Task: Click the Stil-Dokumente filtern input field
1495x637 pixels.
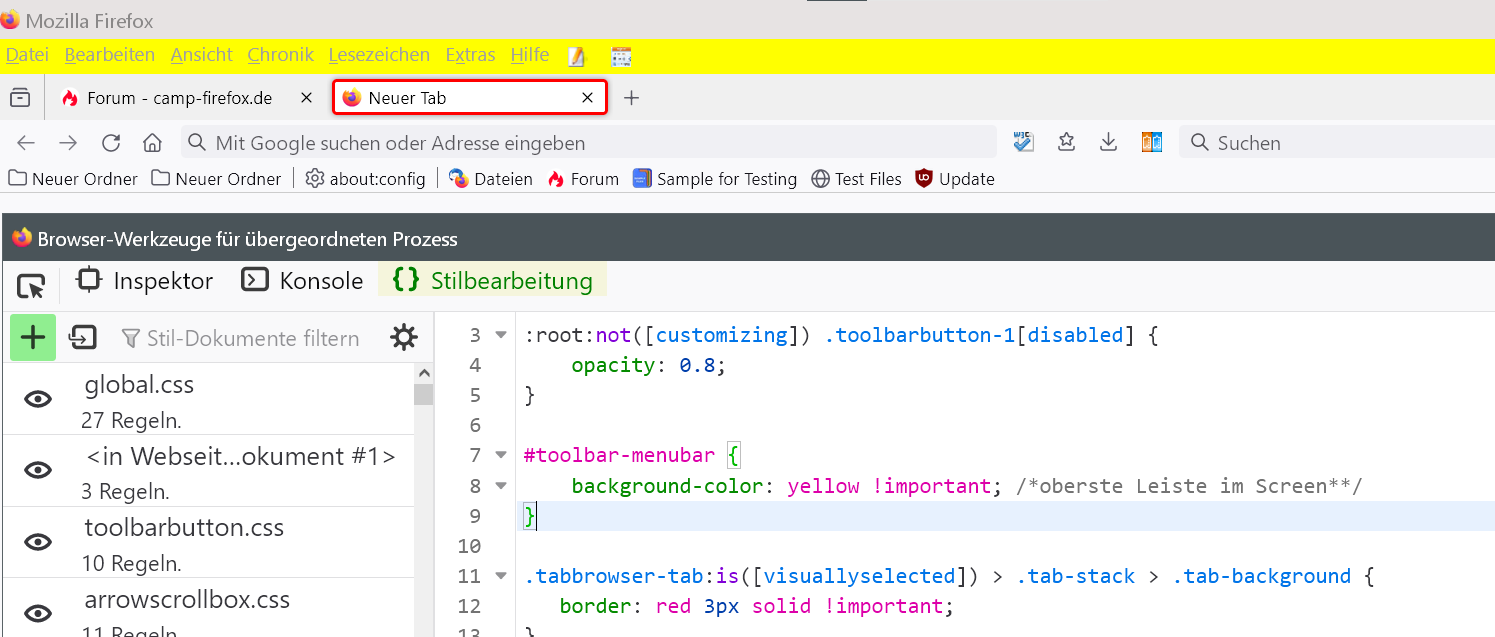Action: pyautogui.click(x=252, y=339)
